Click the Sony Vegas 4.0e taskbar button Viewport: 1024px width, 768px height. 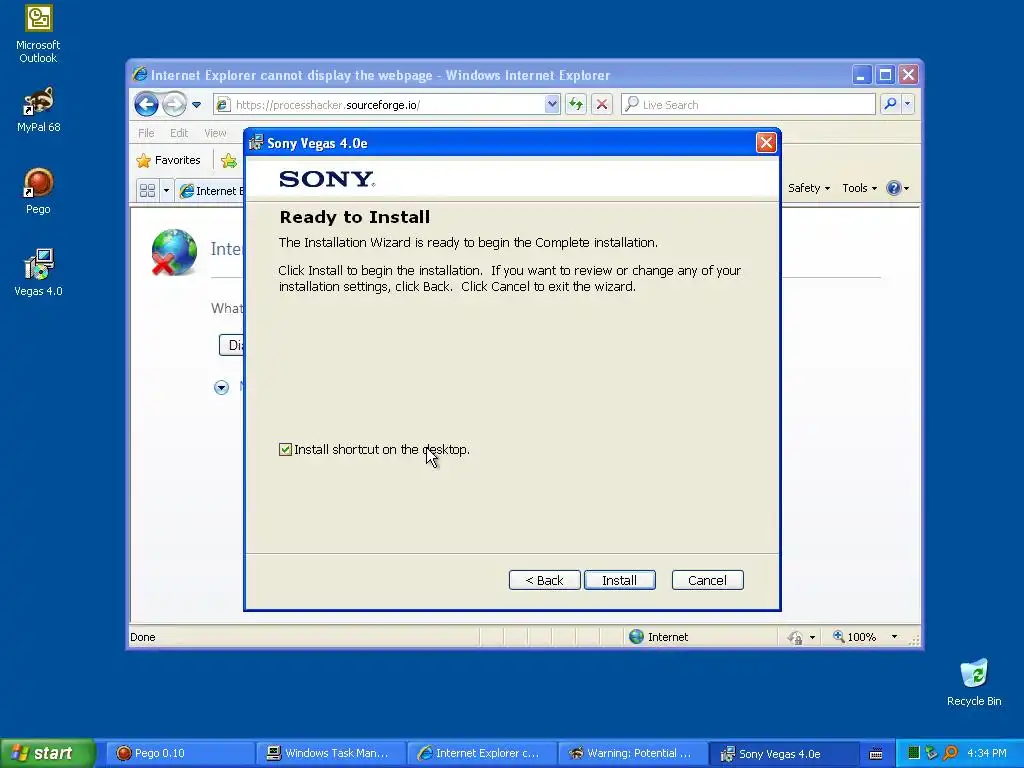[x=784, y=754]
